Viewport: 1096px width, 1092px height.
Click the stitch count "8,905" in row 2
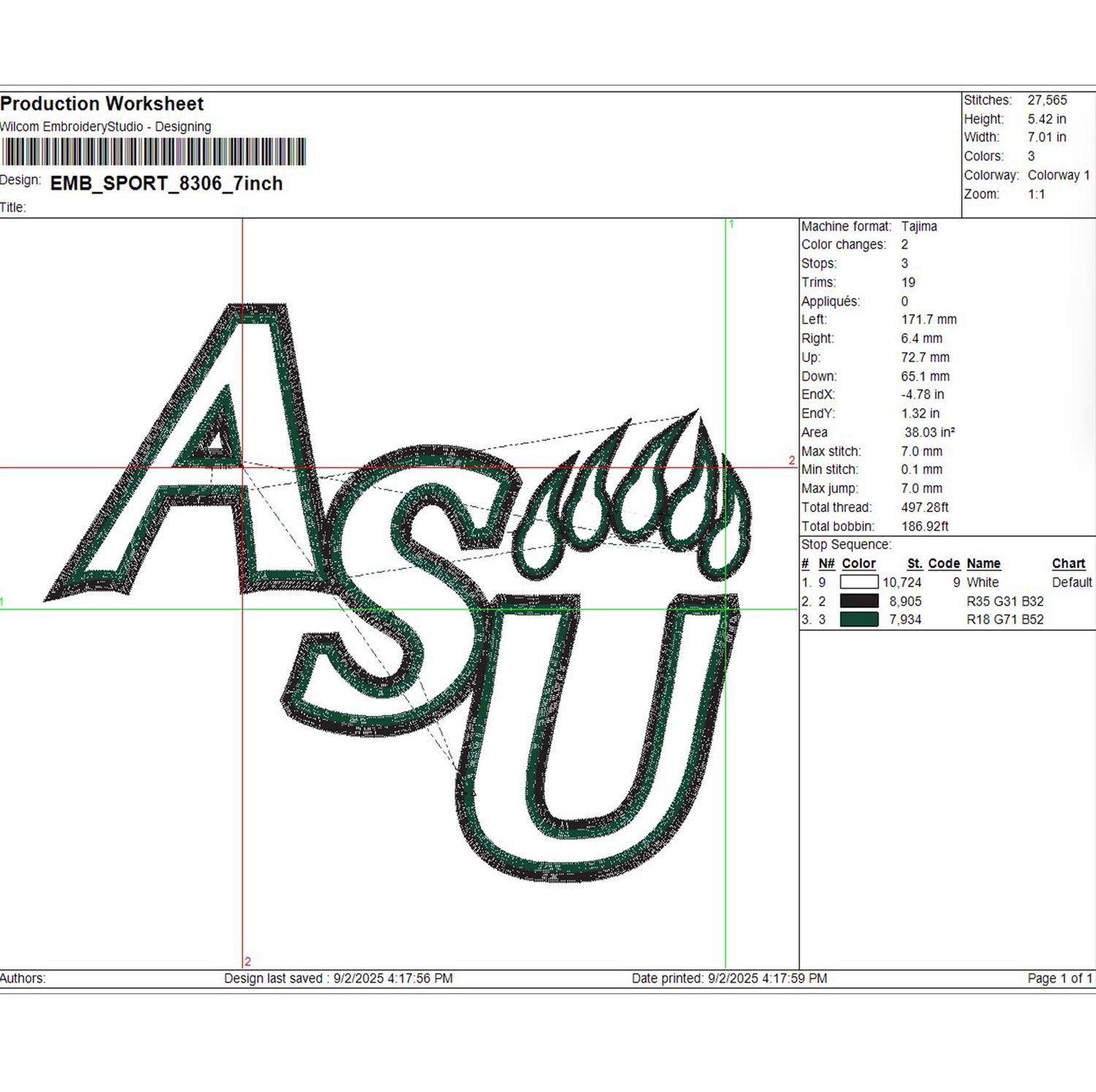pos(905,602)
